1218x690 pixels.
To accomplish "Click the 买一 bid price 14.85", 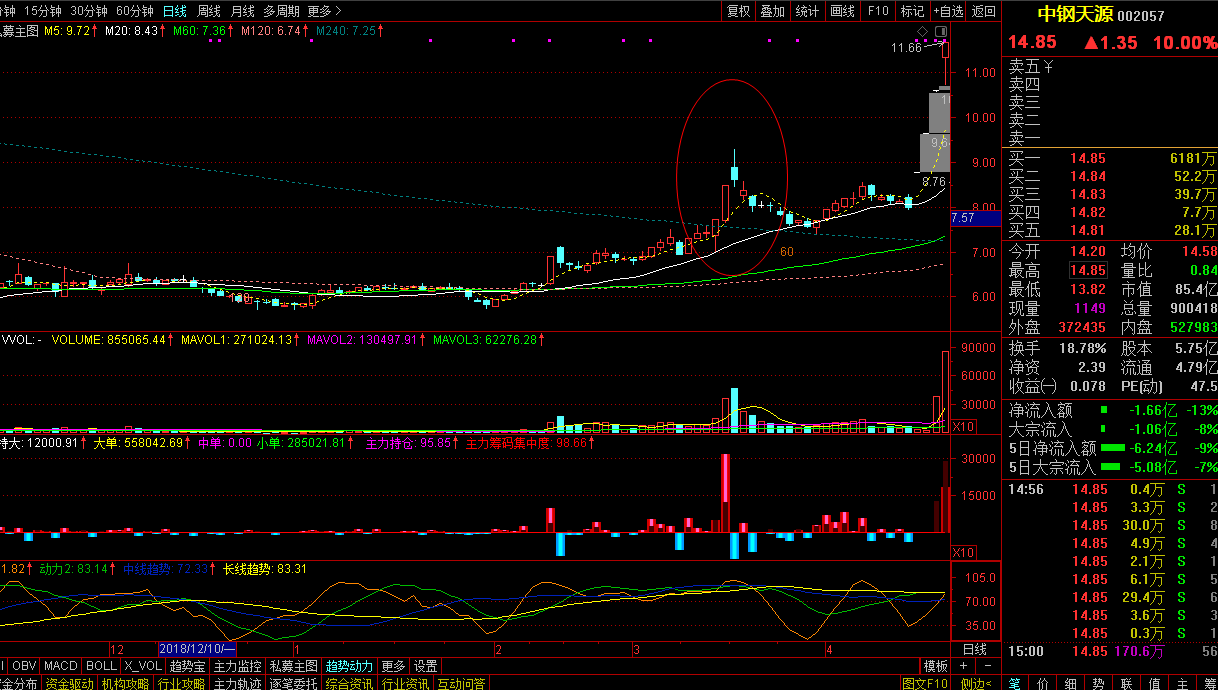I will point(1089,158).
